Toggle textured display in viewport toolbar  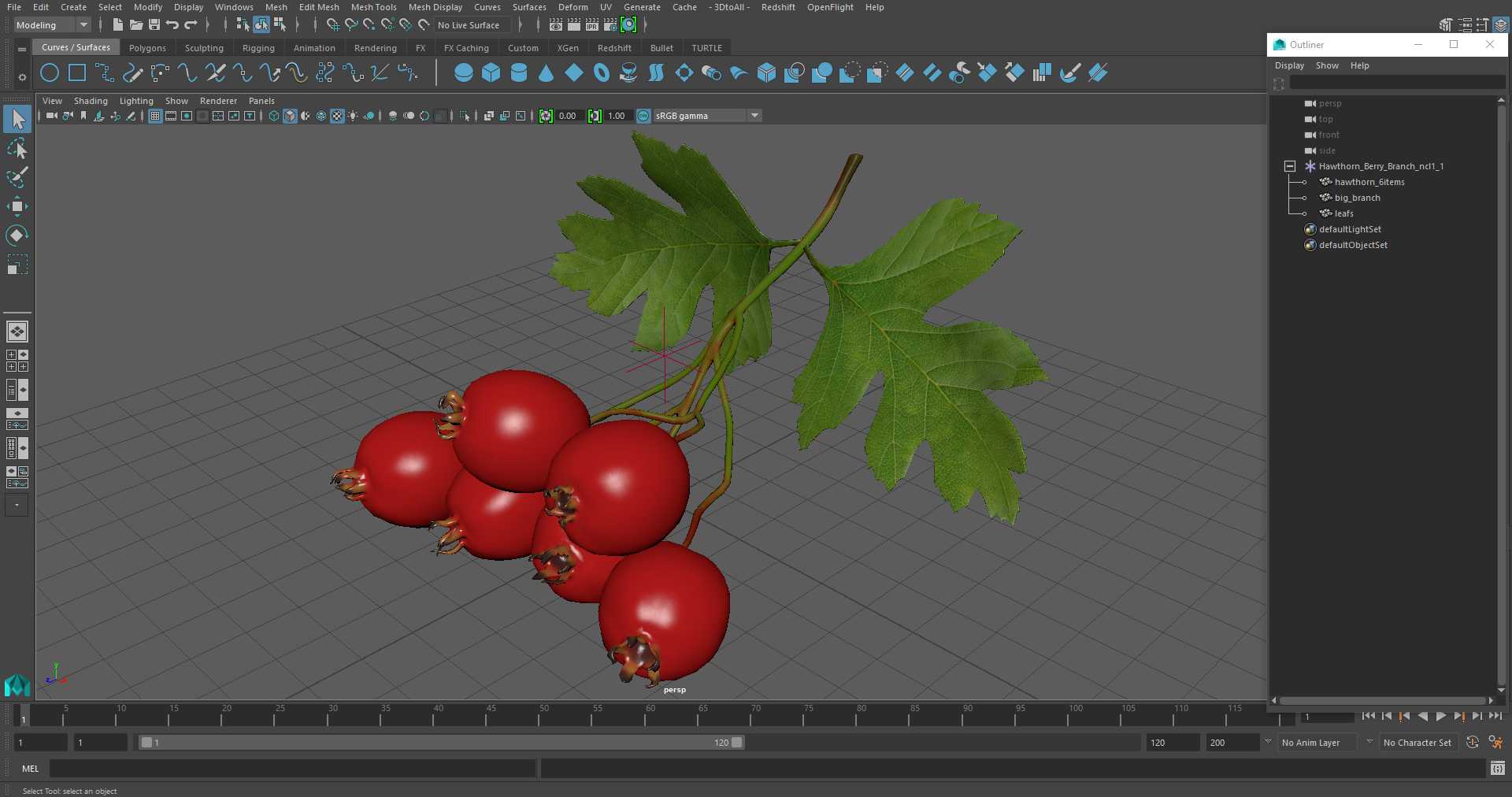(x=337, y=116)
